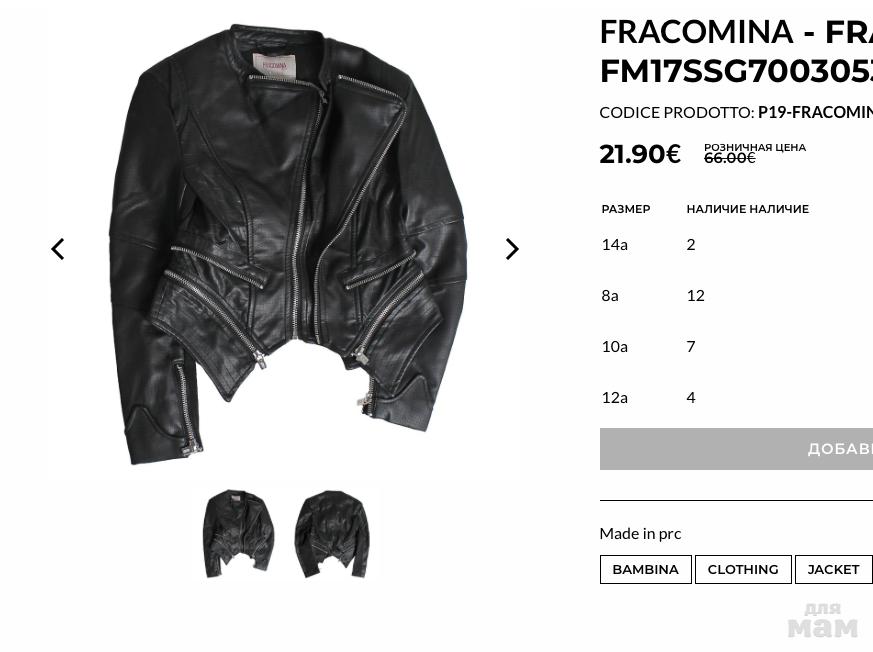The image size is (873, 652).
Task: Choose size 14a row
Action: click(x=614, y=244)
